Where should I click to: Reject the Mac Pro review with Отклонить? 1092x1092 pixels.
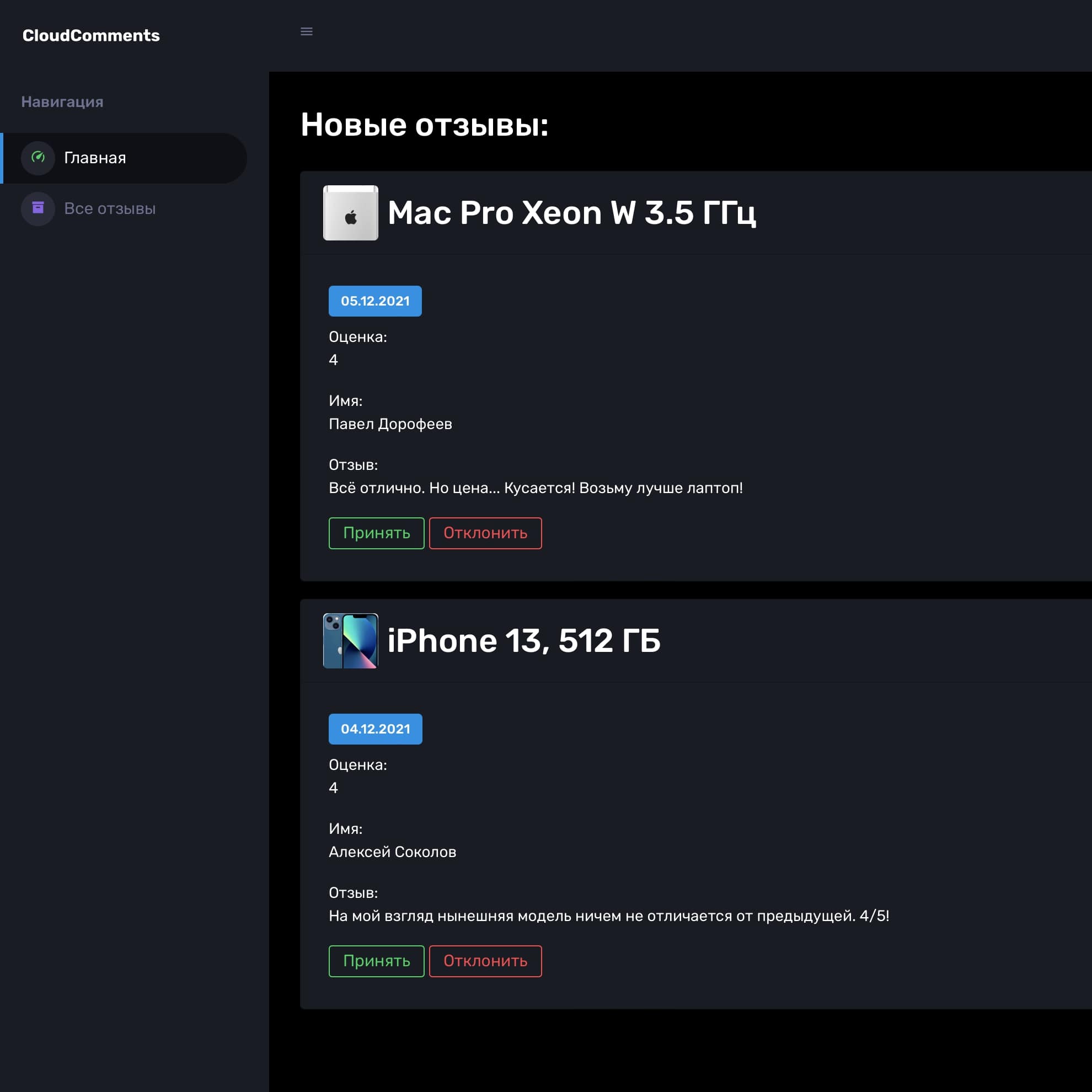pos(485,533)
